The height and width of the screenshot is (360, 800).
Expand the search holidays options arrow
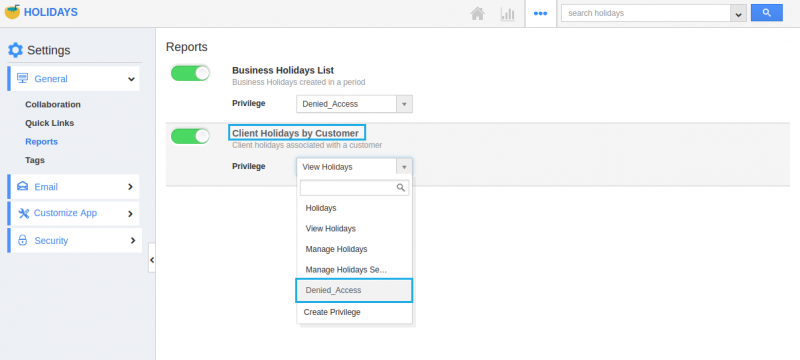point(738,14)
